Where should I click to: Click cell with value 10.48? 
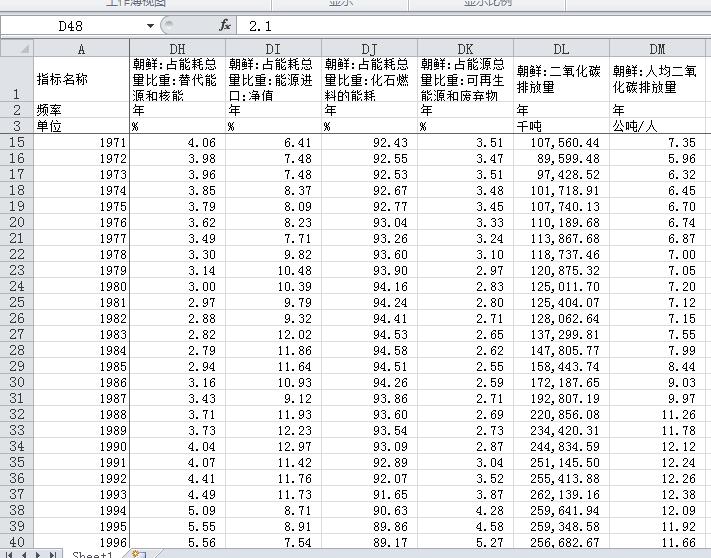tap(273, 270)
